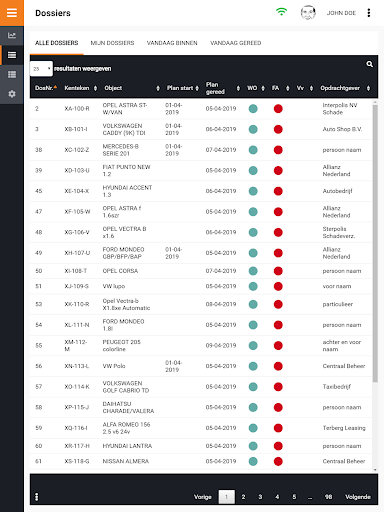Open John Doe profile avatar
The image size is (384, 512).
coord(308,13)
